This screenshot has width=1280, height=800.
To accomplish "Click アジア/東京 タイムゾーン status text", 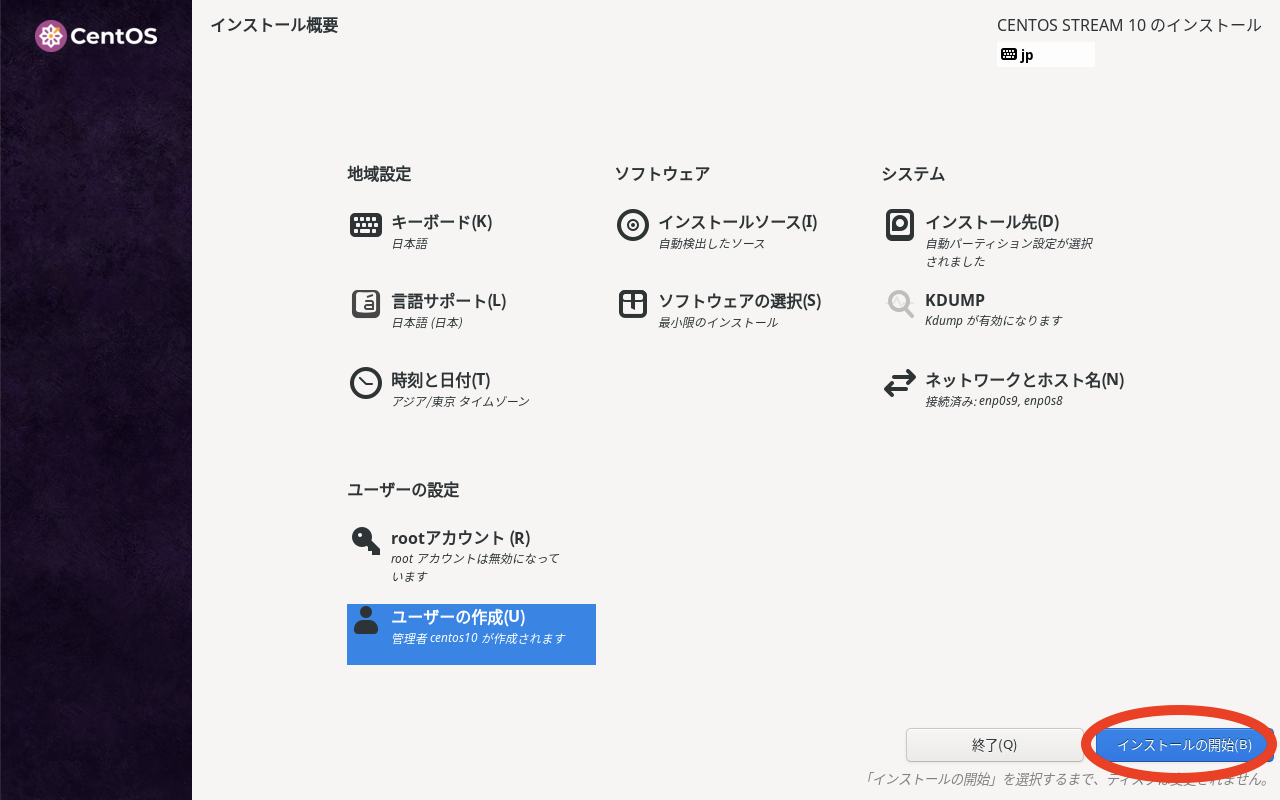I will (460, 401).
